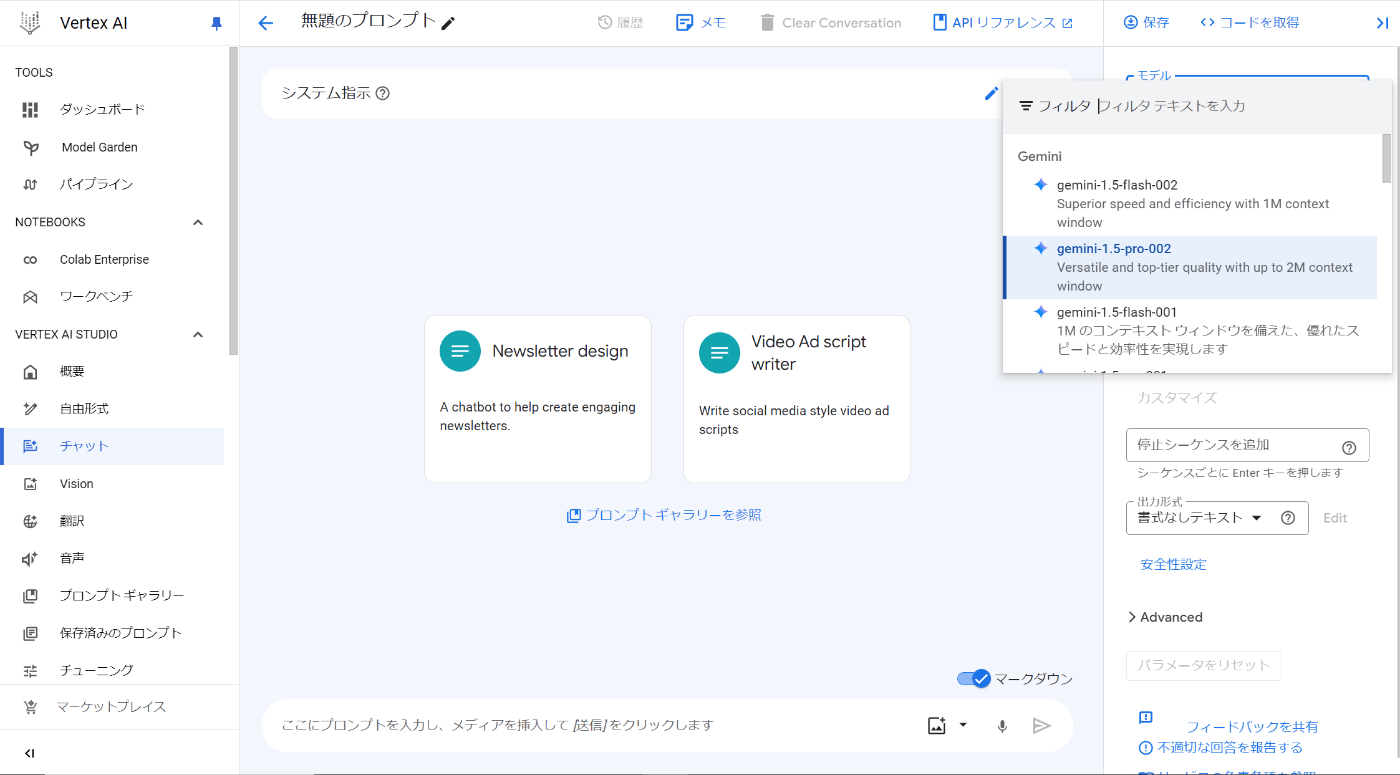Click パラメータをリセット button

1204,665
